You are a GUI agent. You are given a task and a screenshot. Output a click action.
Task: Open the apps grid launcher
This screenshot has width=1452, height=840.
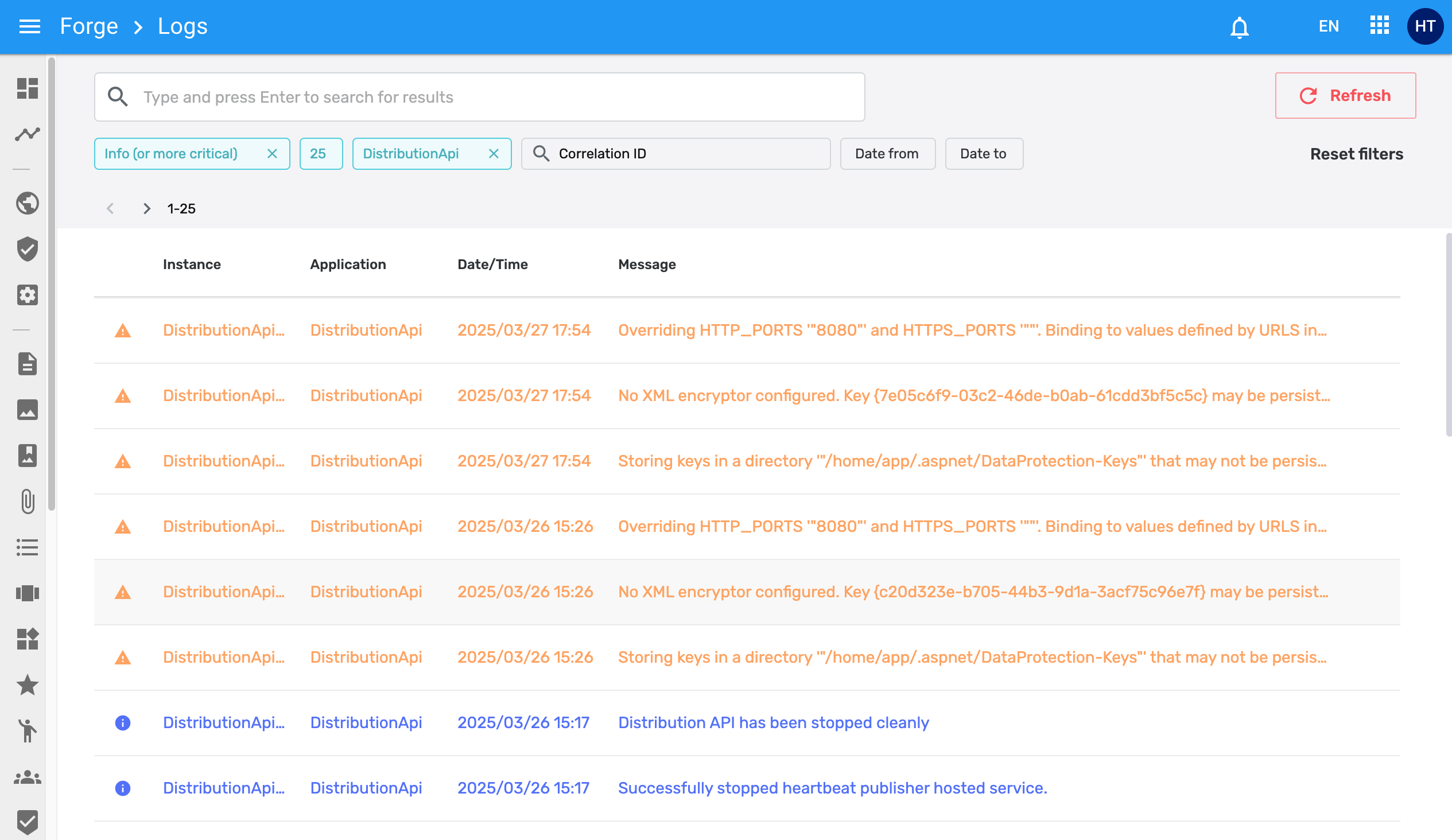point(1380,25)
